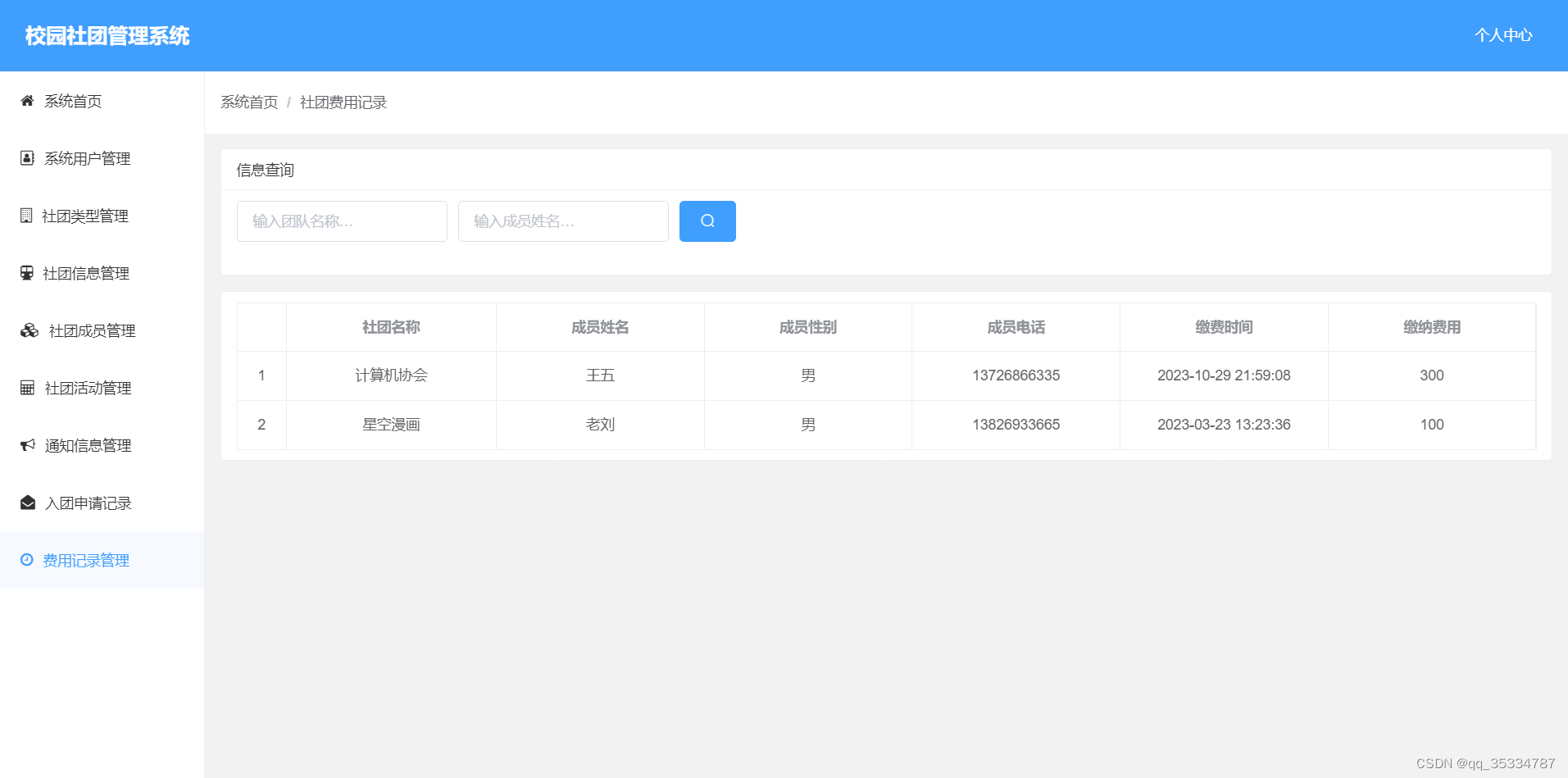Click the clock icon beside 费用记录管理

(x=27, y=560)
